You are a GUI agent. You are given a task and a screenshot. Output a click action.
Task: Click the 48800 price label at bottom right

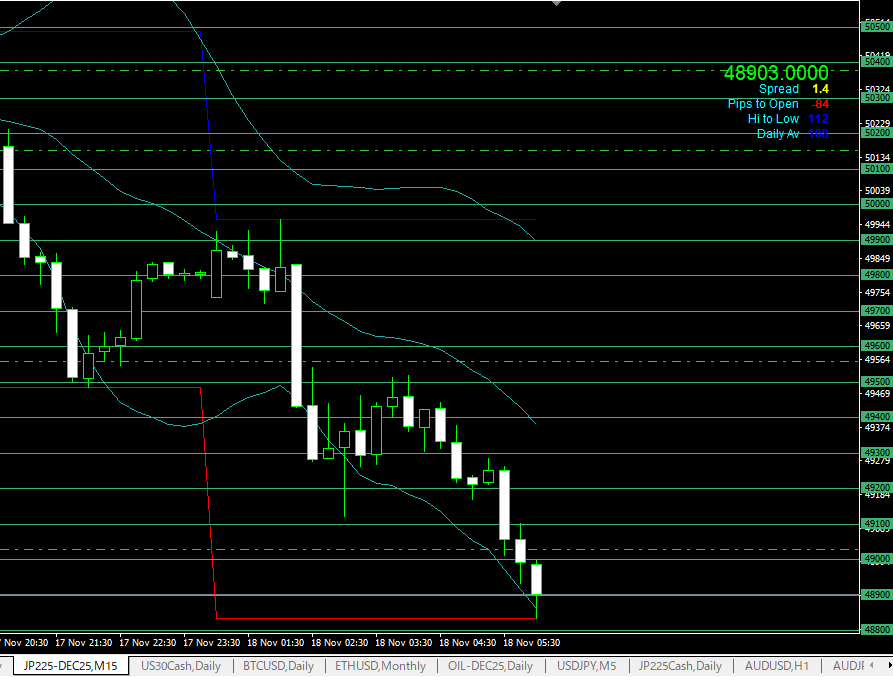(876, 630)
